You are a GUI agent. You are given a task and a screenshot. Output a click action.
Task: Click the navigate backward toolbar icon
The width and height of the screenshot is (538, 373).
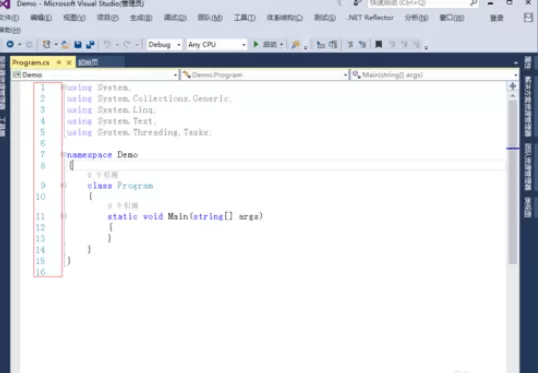[x=10, y=44]
